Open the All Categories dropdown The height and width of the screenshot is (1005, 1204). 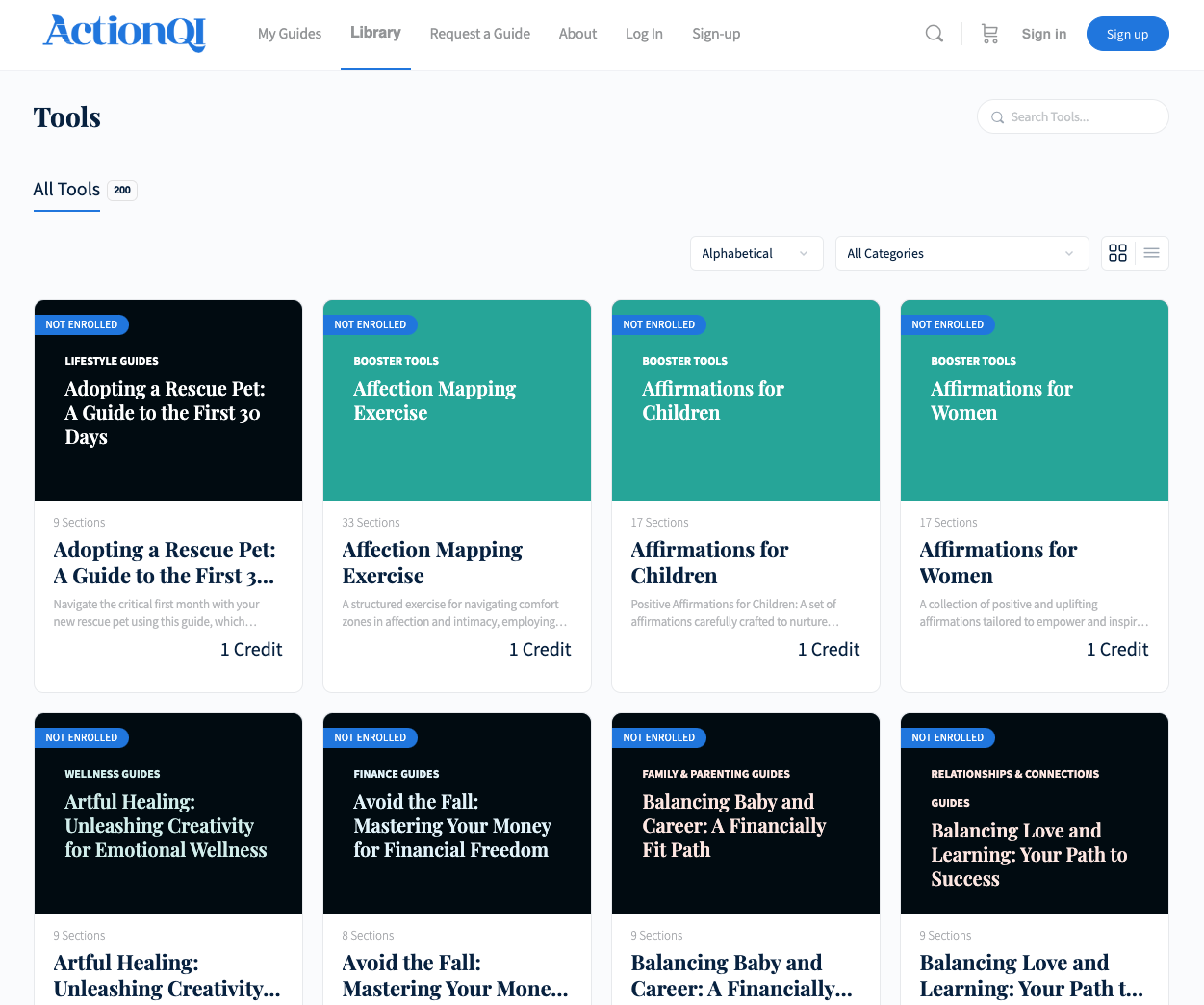click(961, 253)
